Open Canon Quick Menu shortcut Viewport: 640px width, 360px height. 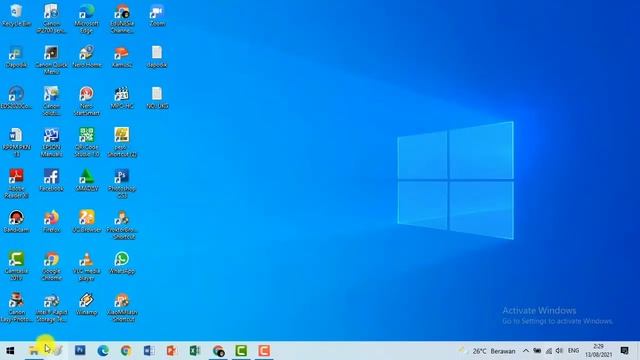pyautogui.click(x=51, y=60)
